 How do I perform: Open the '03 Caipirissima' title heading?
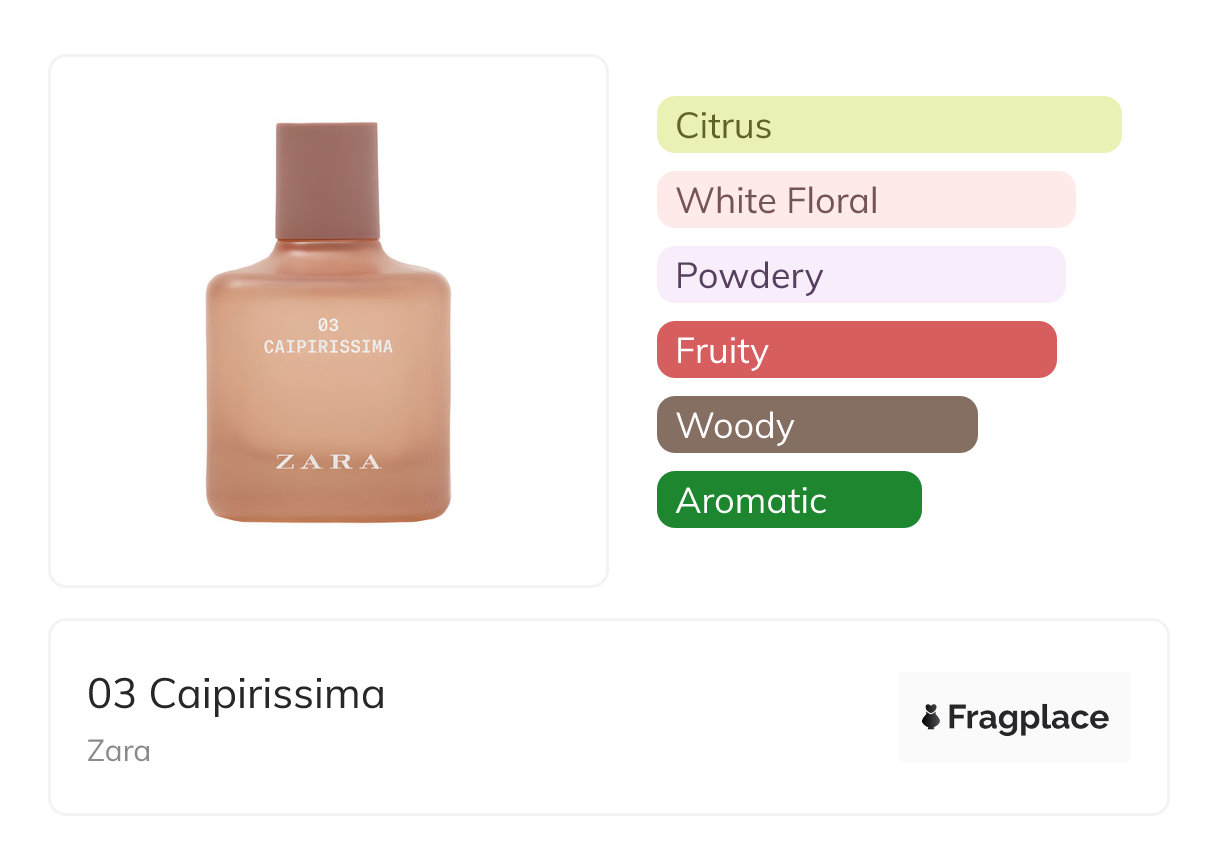[236, 694]
